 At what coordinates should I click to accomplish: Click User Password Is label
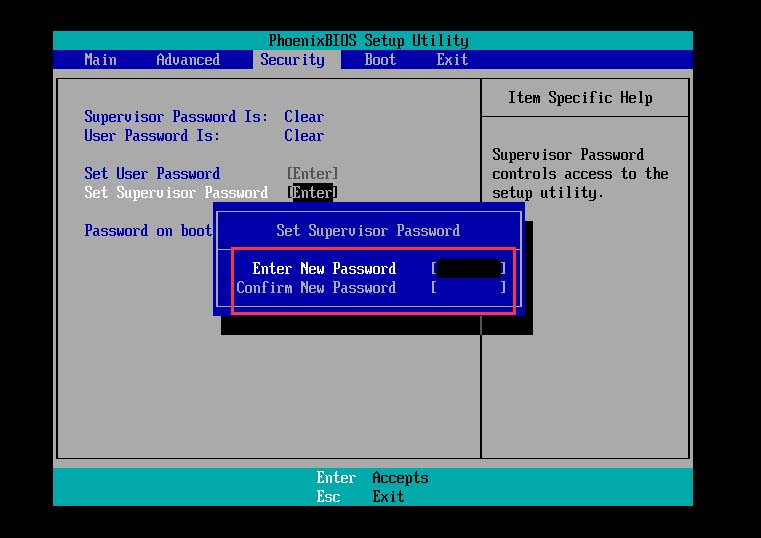pyautogui.click(x=152, y=135)
